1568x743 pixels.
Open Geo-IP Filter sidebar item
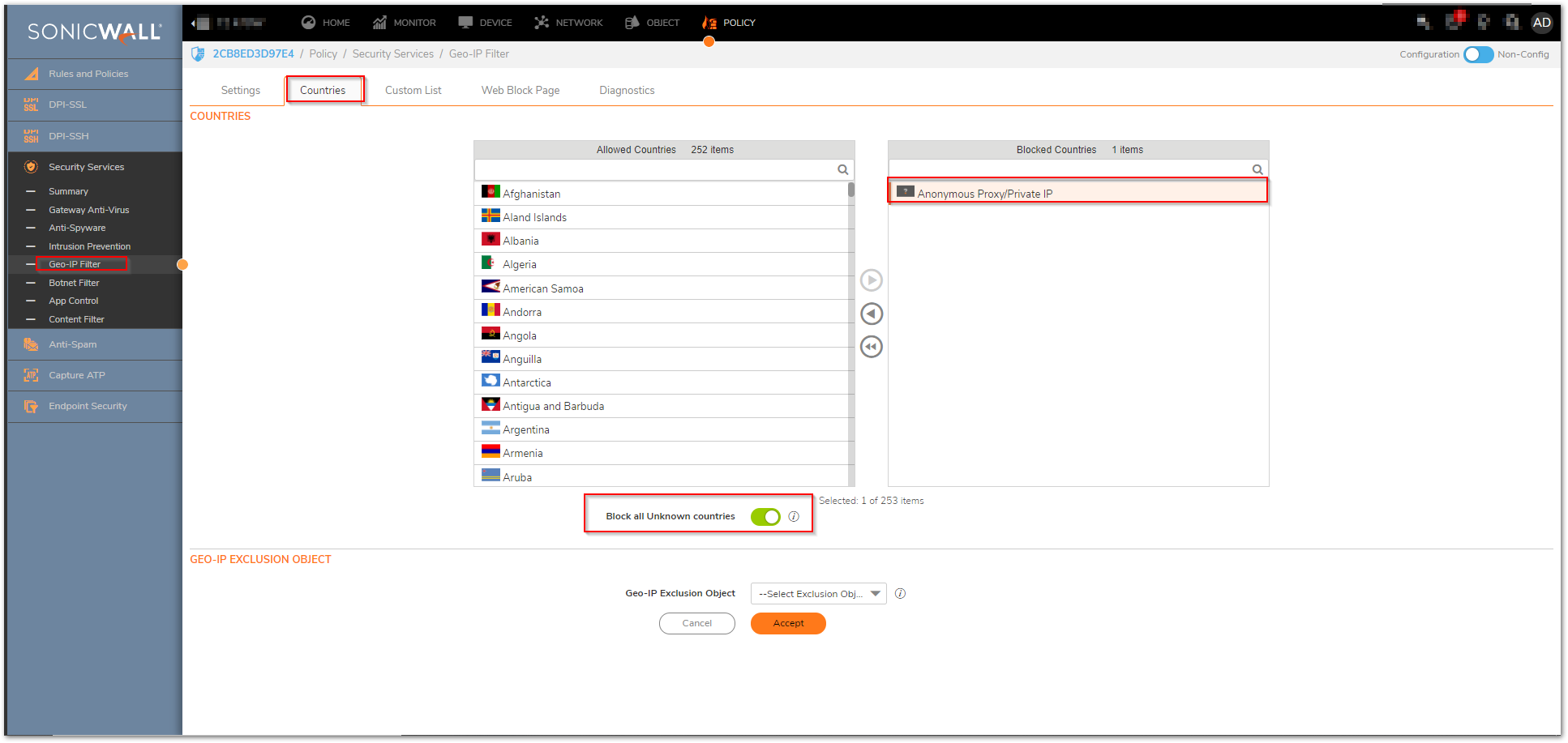(75, 264)
